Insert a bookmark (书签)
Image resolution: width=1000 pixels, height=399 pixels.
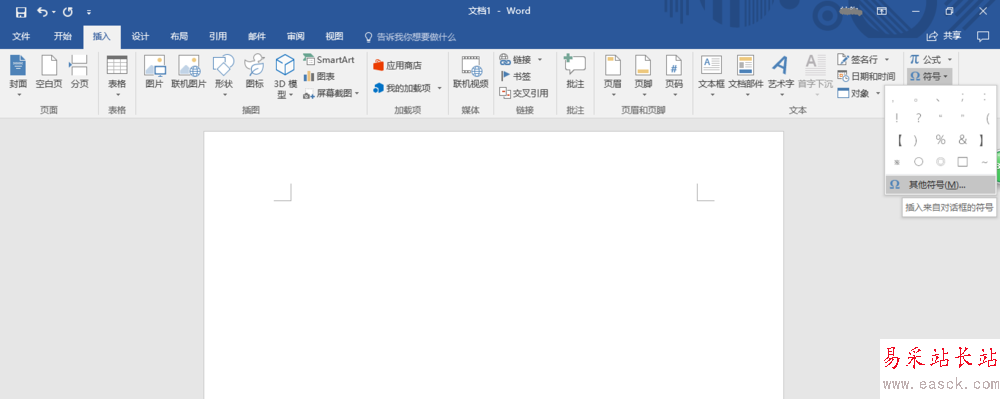[x=516, y=76]
